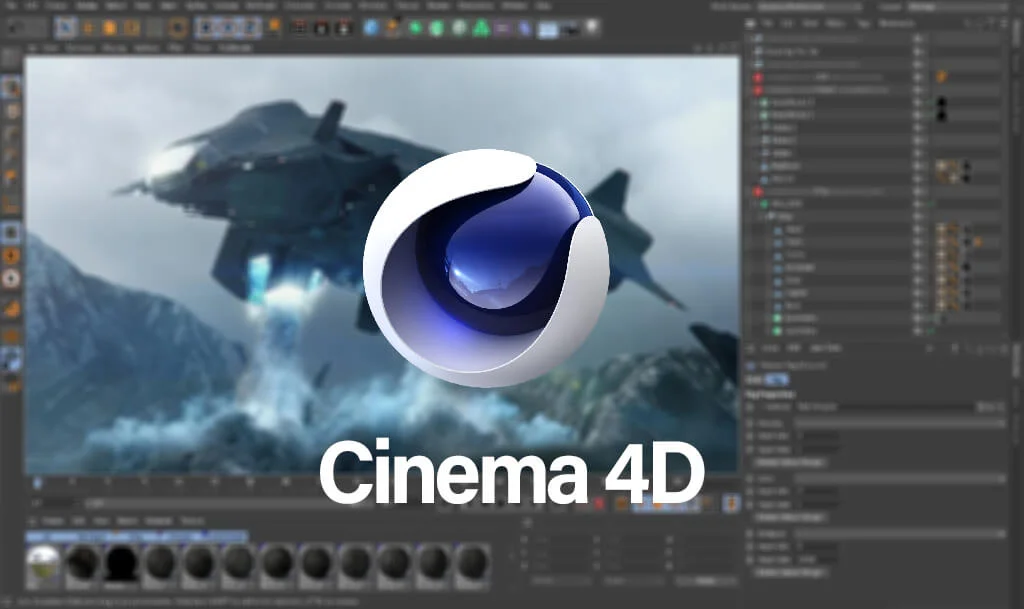Toggle the X-axis lock button

(x=206, y=28)
